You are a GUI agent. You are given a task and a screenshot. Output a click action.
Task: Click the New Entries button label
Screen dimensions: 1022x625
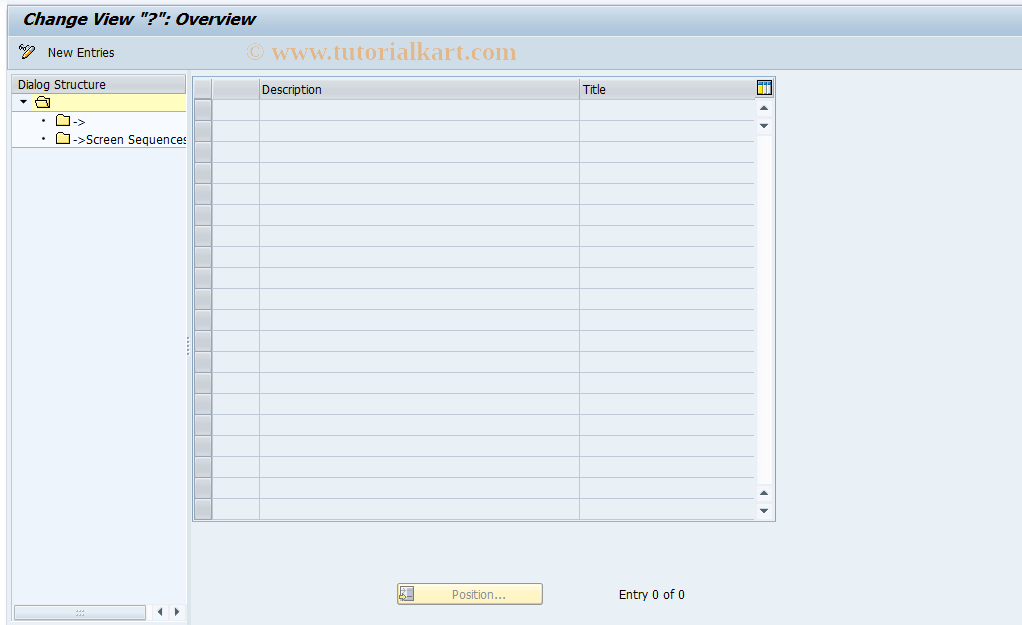tap(81, 53)
